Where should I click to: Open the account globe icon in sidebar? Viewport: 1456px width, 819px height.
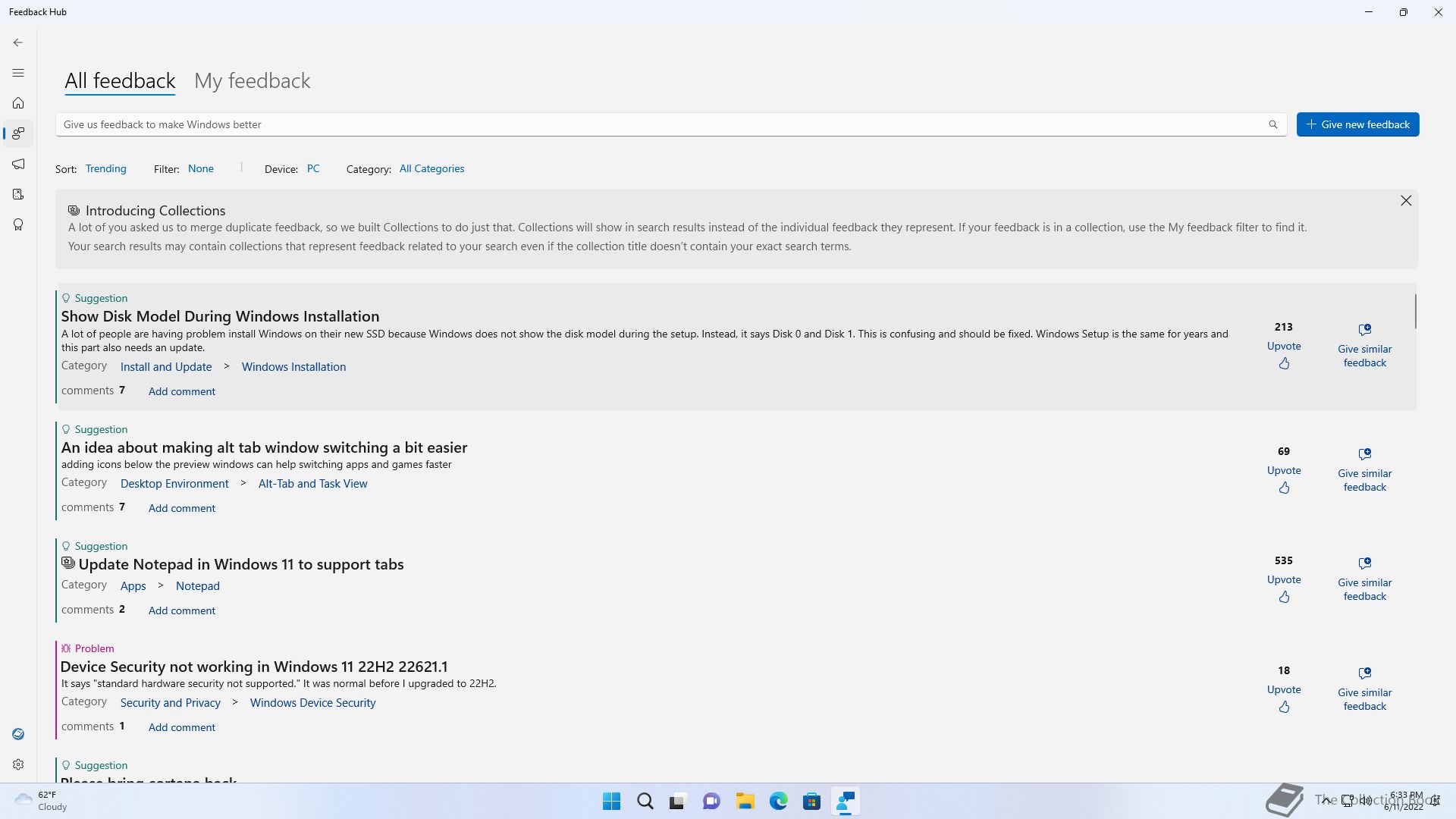tap(18, 734)
